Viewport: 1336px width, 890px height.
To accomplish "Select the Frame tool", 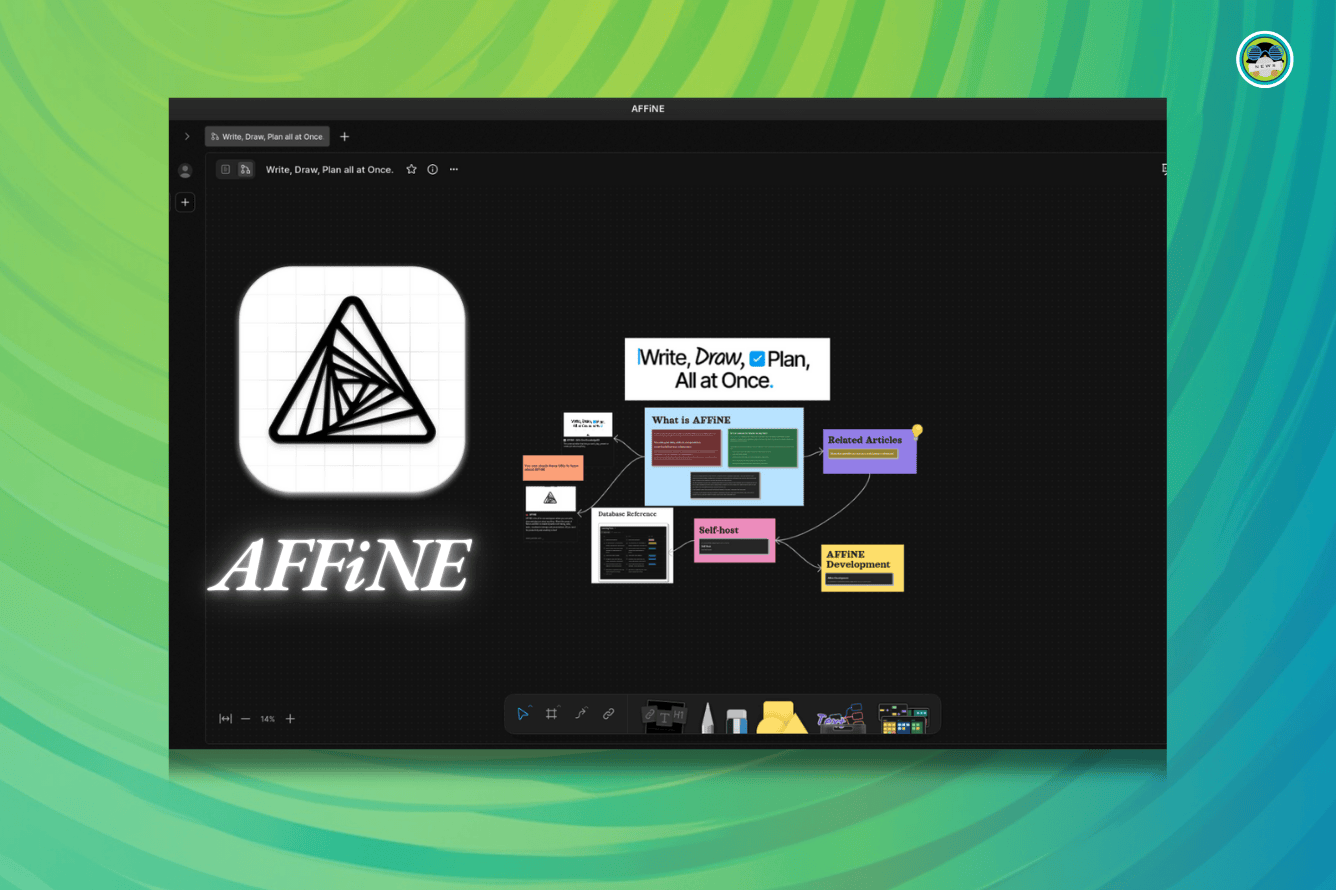I will [551, 712].
